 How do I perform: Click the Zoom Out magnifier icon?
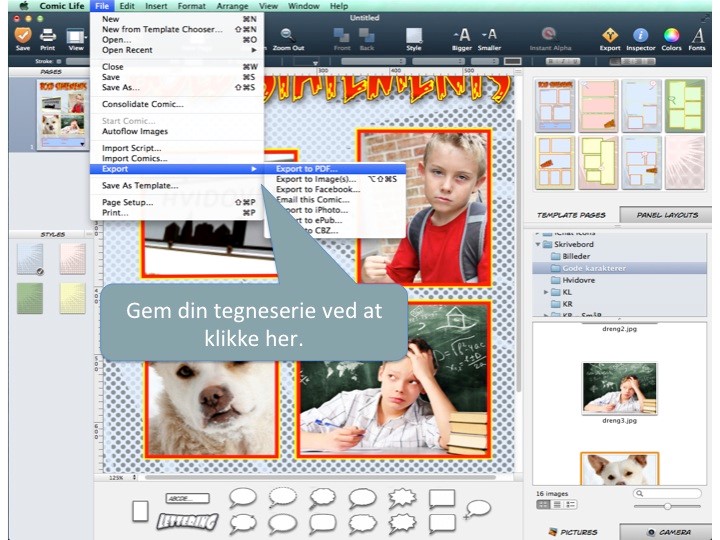point(288,35)
